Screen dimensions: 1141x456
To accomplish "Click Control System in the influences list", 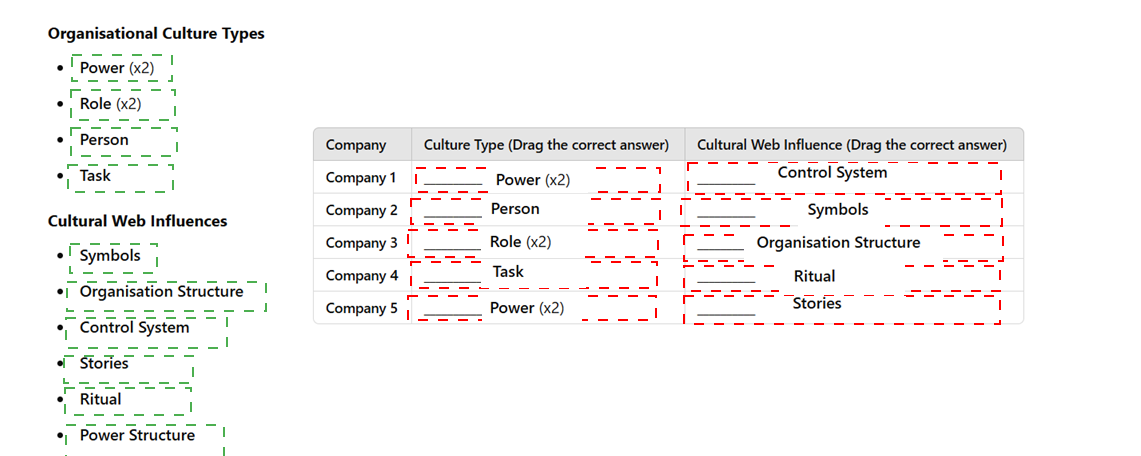I will [146, 332].
